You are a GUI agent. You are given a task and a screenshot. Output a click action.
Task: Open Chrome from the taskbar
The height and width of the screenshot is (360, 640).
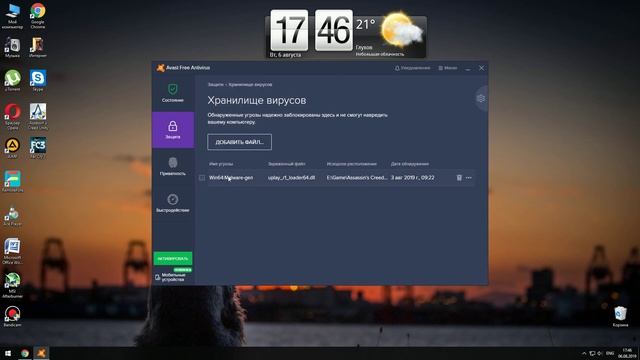pyautogui.click(x=25, y=353)
